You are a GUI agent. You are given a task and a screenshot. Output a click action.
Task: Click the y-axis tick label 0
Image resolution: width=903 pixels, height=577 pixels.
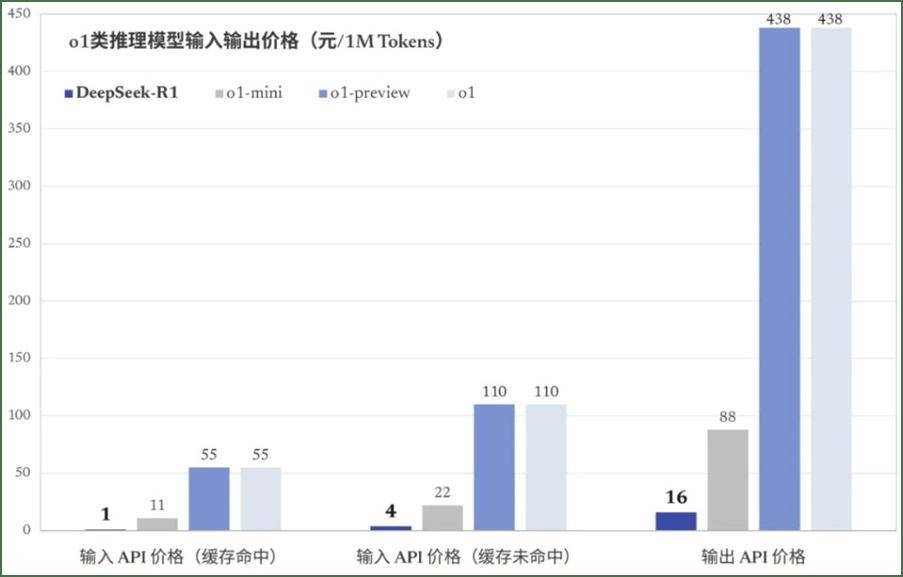point(26,530)
